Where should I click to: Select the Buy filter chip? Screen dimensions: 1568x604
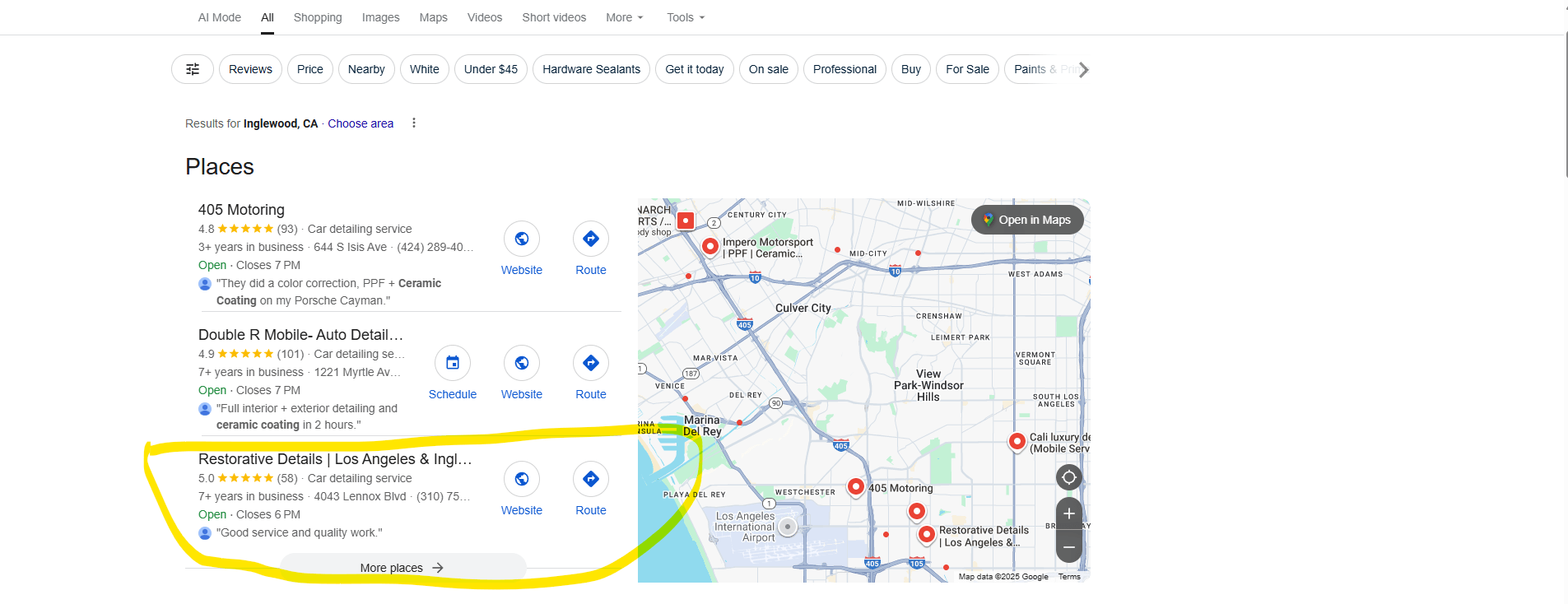pyautogui.click(x=911, y=69)
